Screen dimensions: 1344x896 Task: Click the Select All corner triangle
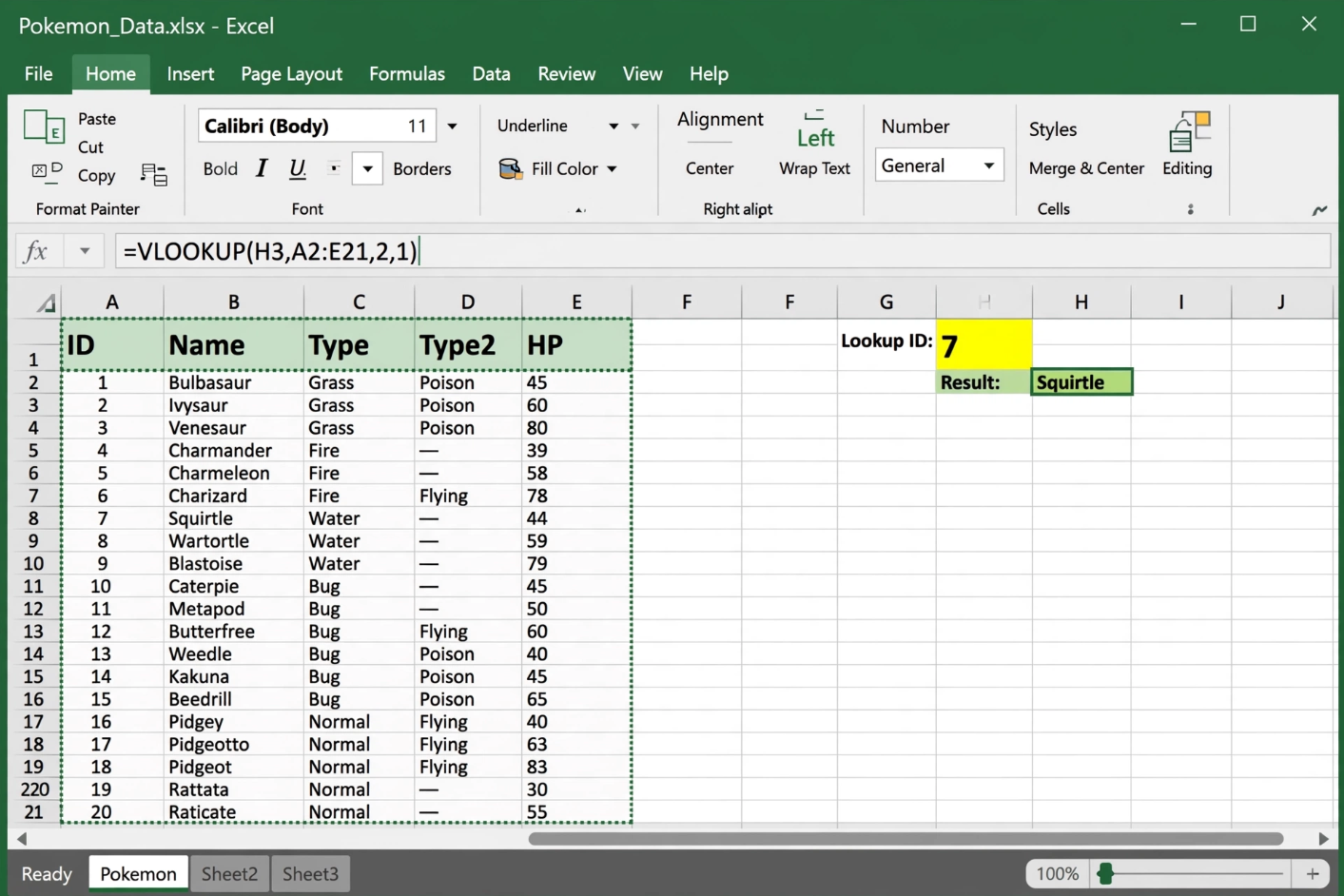click(47, 303)
